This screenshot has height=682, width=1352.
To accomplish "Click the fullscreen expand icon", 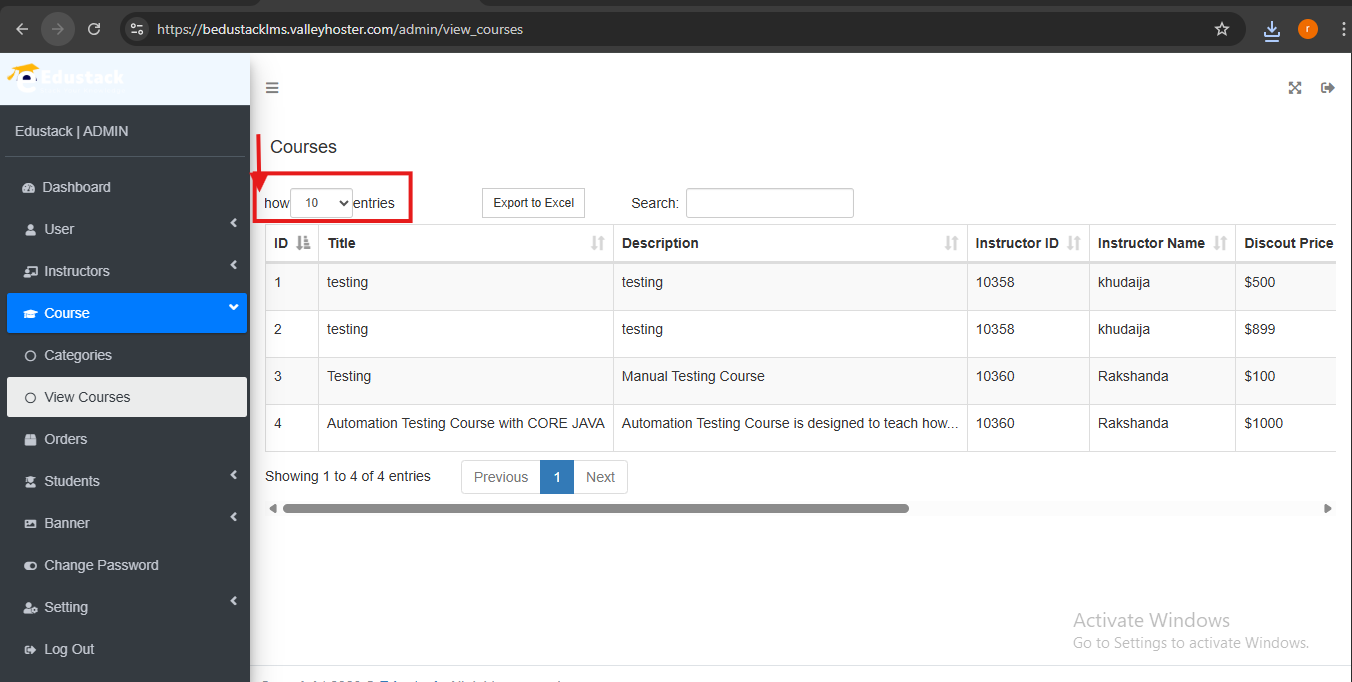I will pos(1295,88).
